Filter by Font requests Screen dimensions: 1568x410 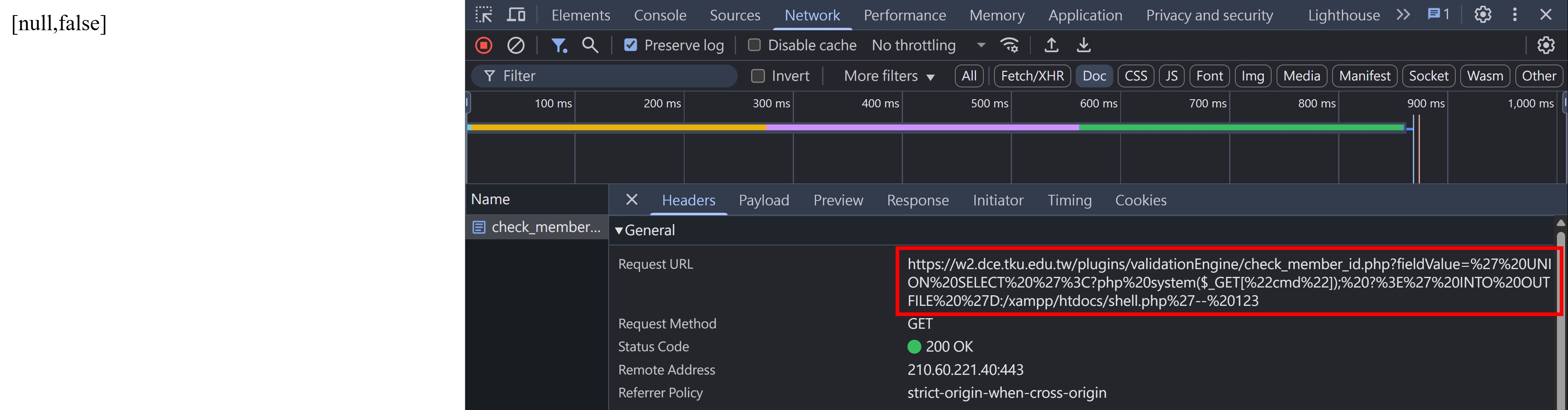(x=1210, y=76)
